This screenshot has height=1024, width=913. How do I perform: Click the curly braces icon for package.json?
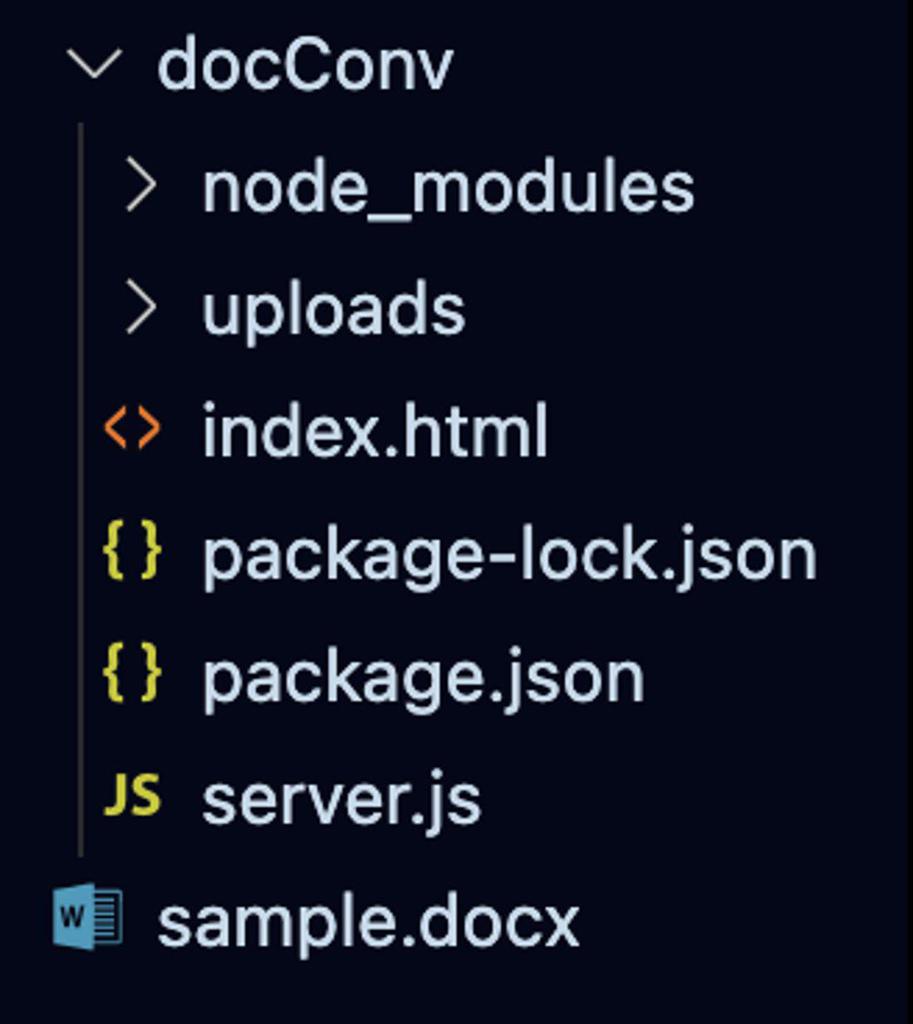(131, 676)
